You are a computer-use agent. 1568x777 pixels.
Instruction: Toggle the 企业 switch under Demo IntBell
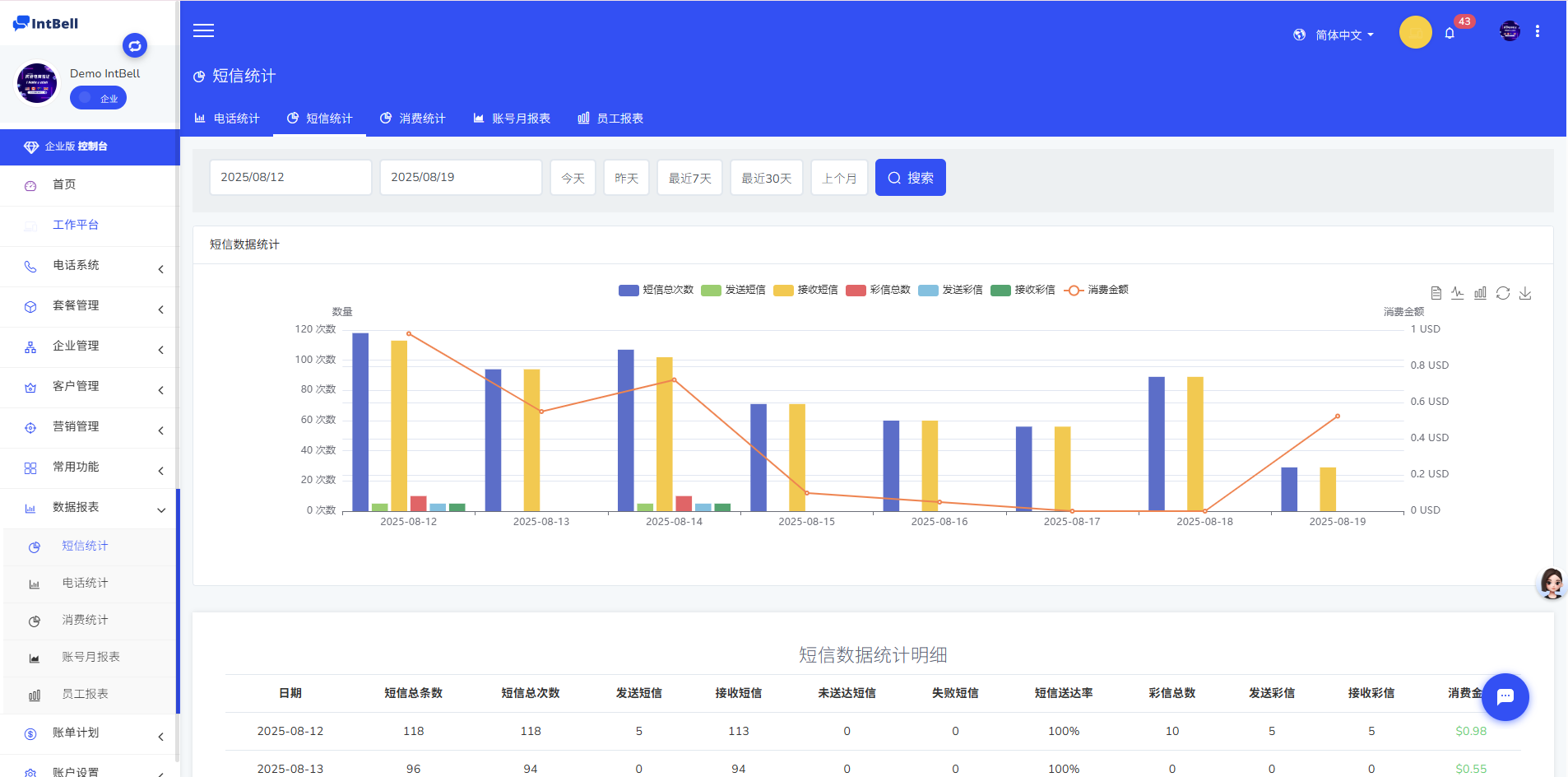pyautogui.click(x=98, y=98)
